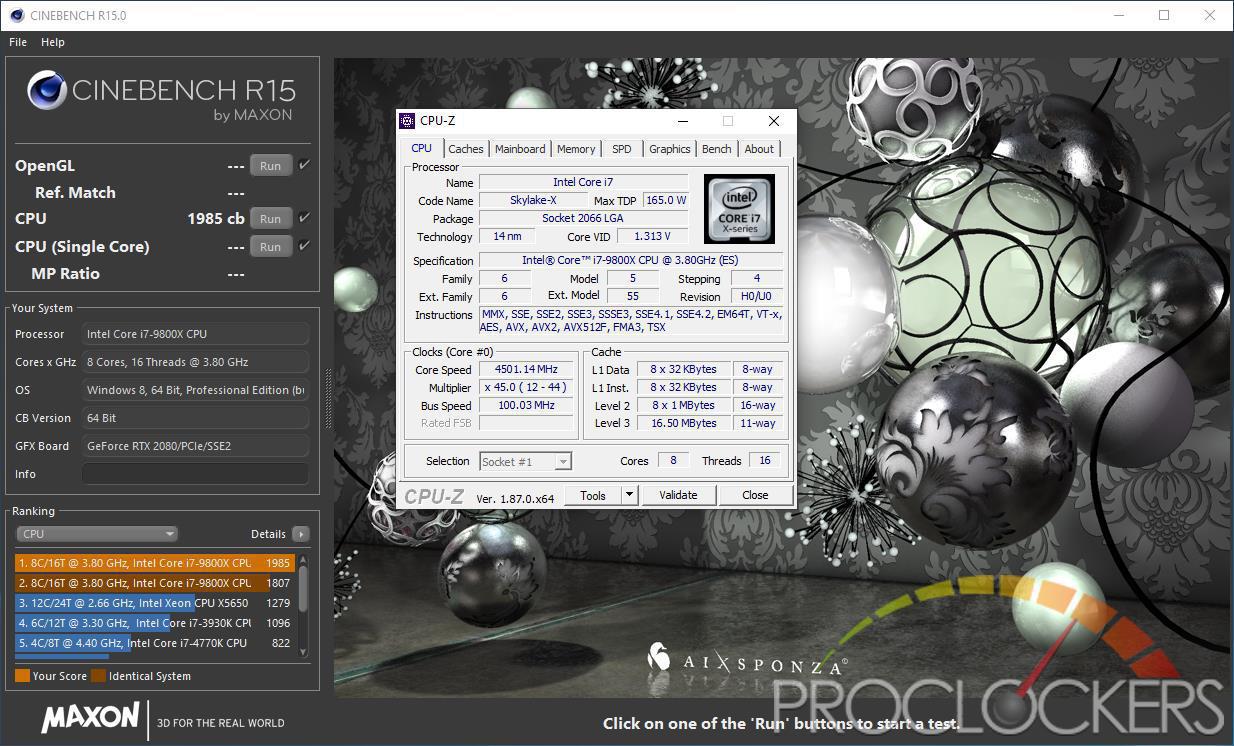Click the Cores x GHz value field
Screen dimensions: 1234x746
click(x=195, y=362)
